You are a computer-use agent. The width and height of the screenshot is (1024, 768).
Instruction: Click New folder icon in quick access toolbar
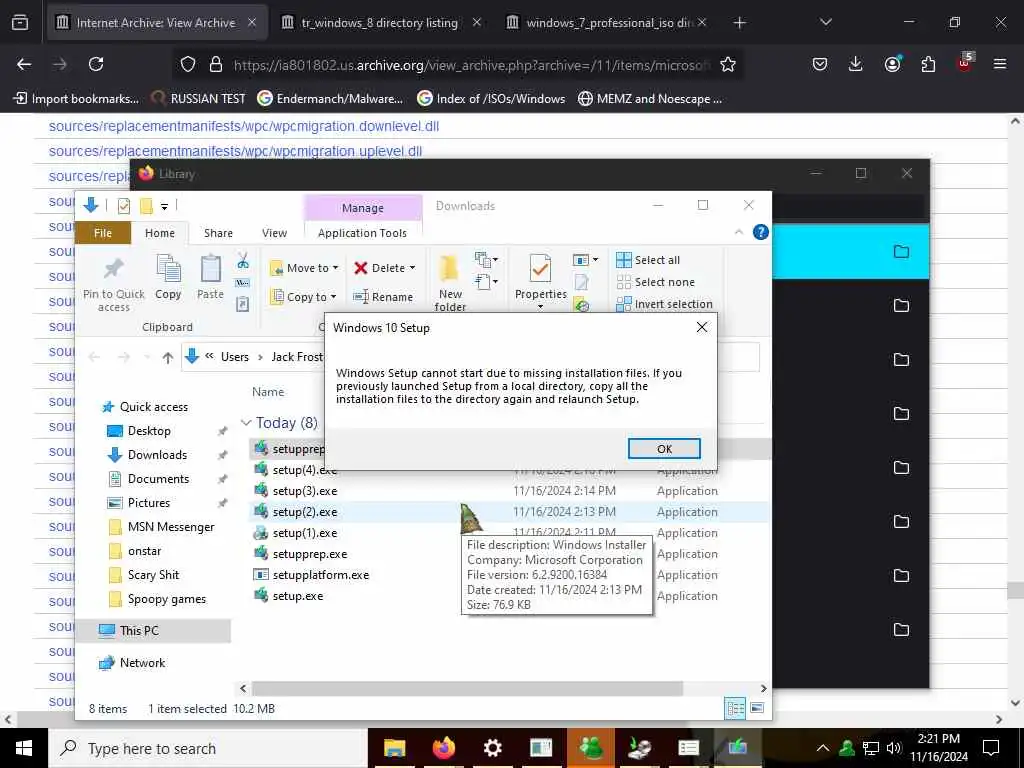click(x=146, y=206)
